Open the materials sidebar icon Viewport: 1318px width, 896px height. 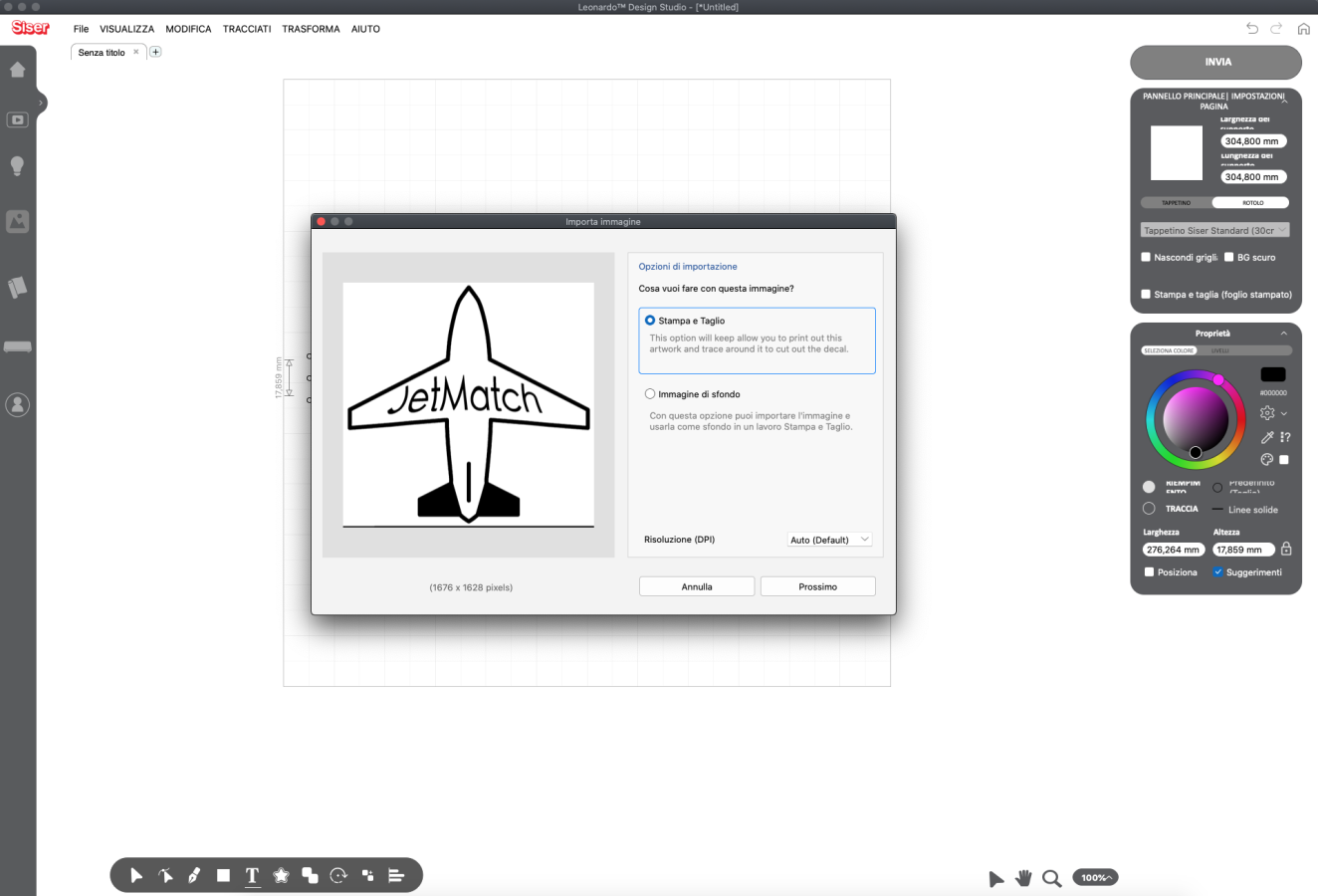click(17, 288)
